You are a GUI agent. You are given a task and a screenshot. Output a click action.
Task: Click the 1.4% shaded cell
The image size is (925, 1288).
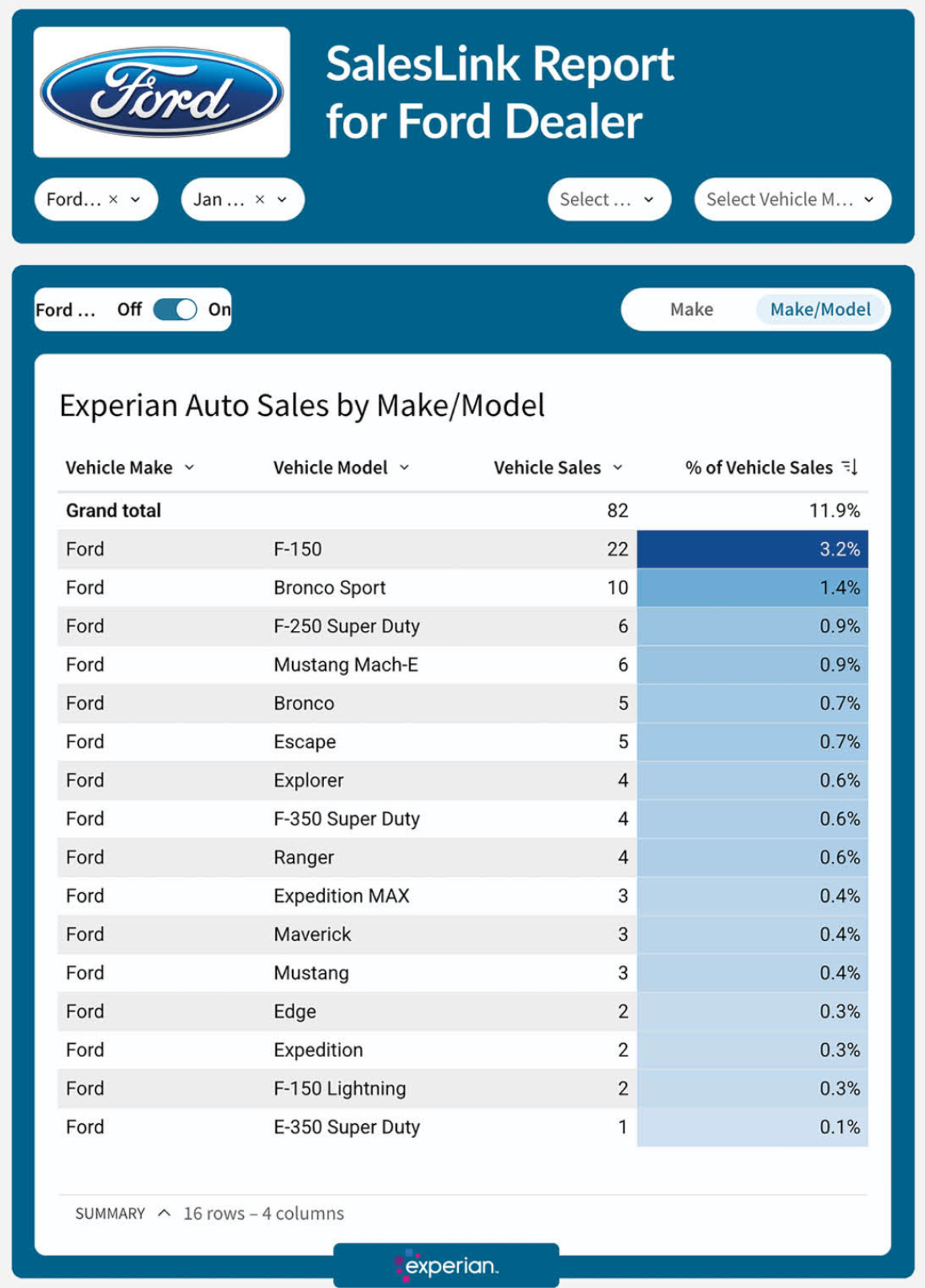pyautogui.click(x=752, y=588)
